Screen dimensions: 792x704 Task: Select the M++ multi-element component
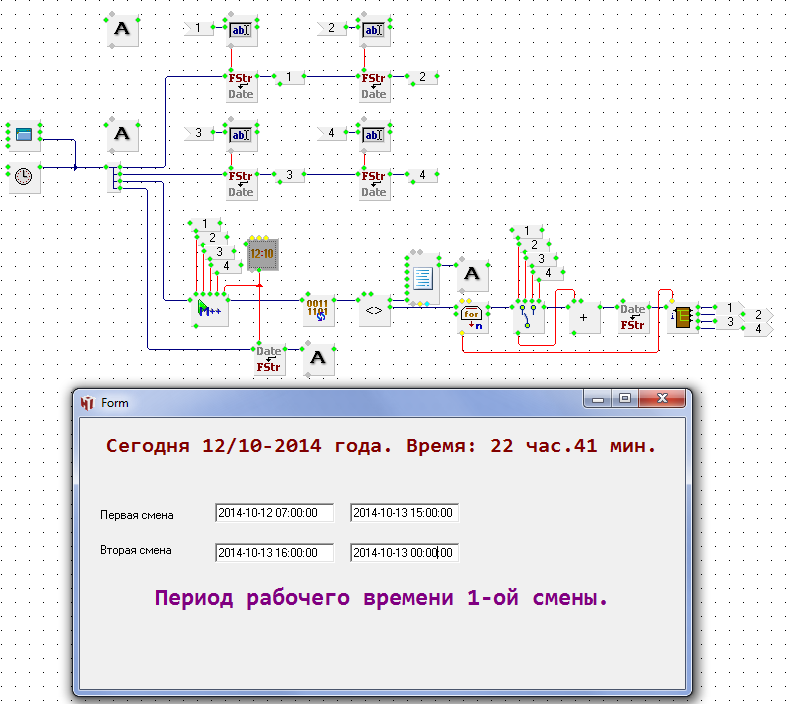(207, 311)
